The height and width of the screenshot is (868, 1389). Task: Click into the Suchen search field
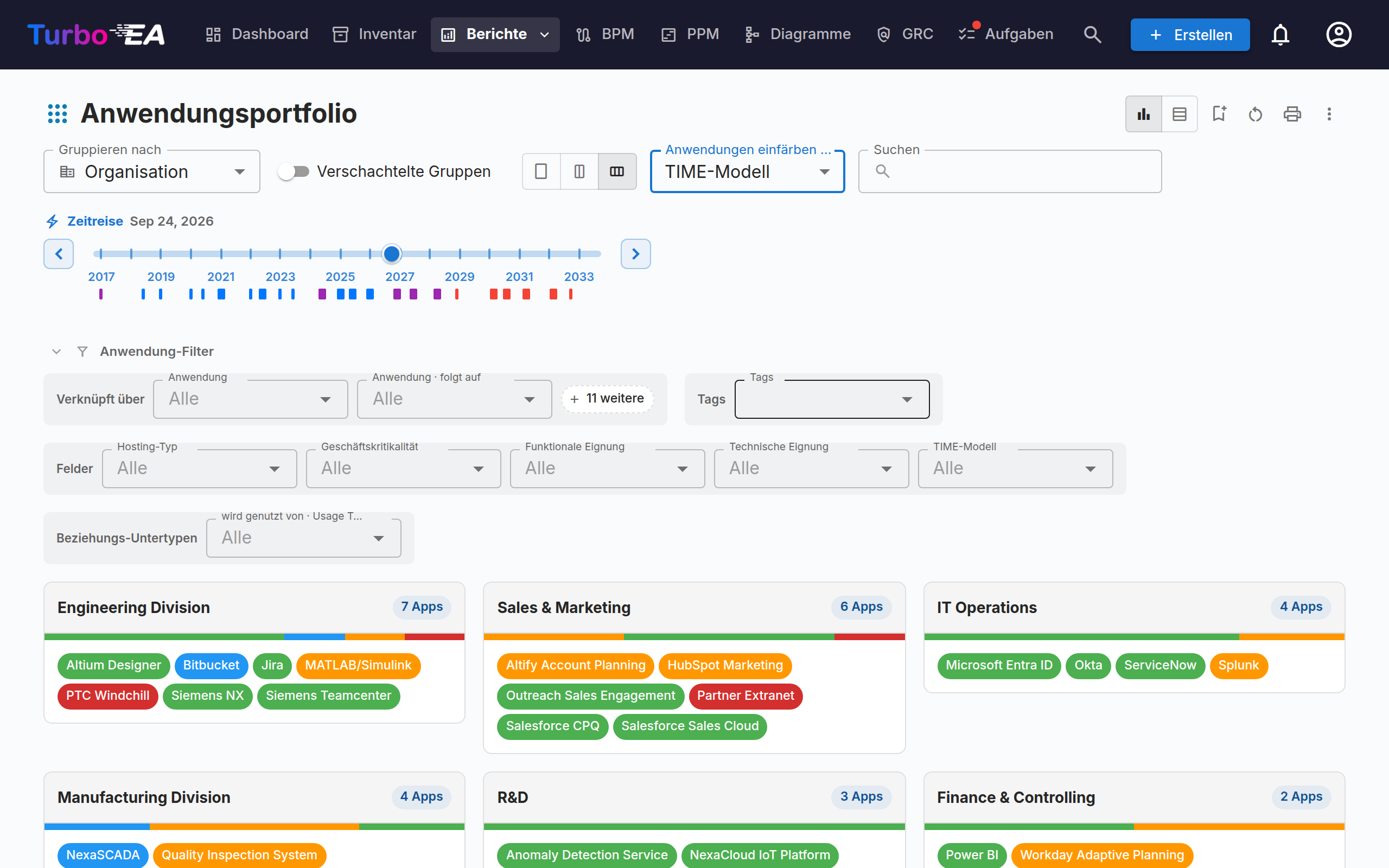tap(1010, 171)
